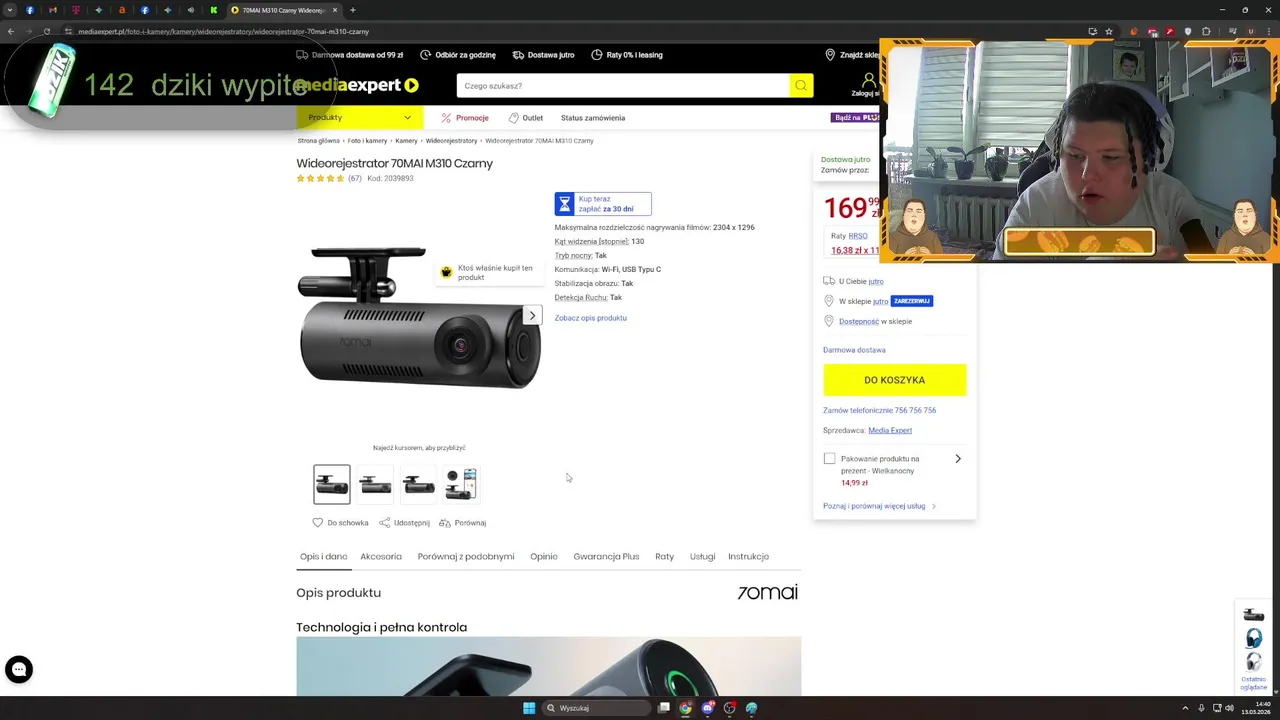This screenshot has height=720, width=1280.
Task: Open the chat bubble widget icon
Action: (x=19, y=669)
